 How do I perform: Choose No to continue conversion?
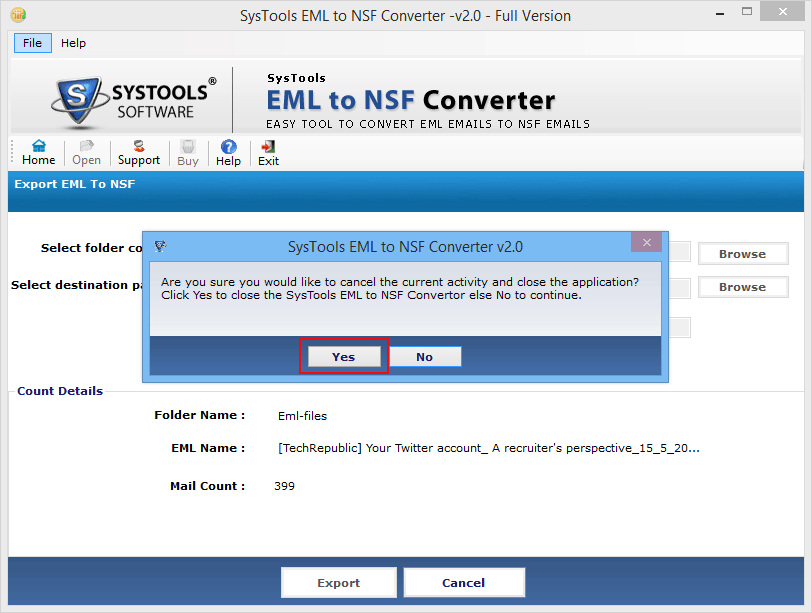(425, 357)
